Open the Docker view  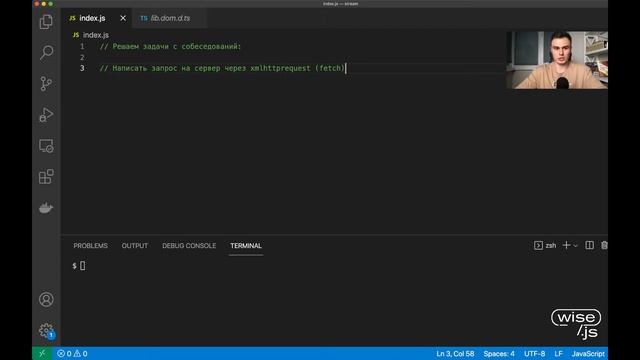46,208
